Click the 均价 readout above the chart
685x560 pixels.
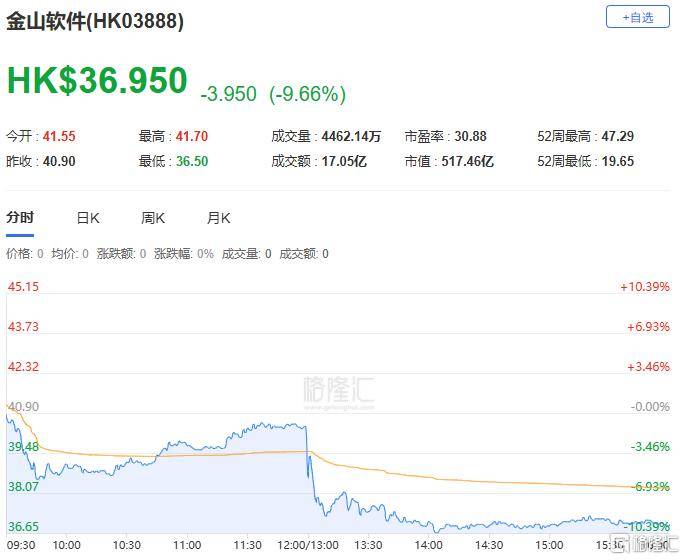click(x=70, y=254)
